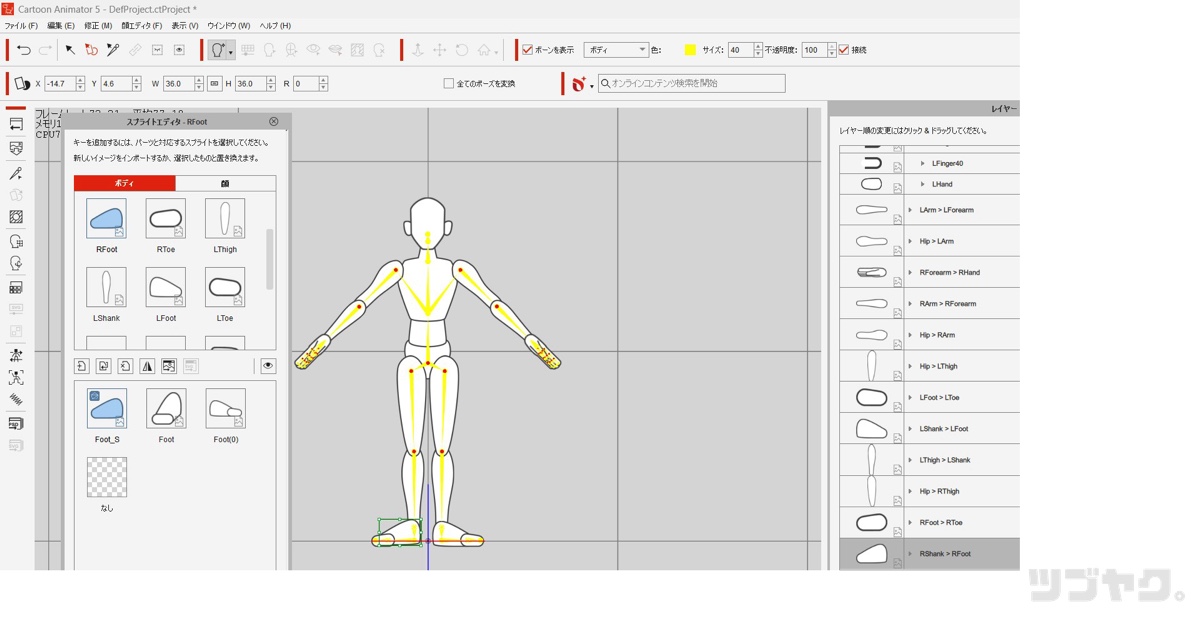This screenshot has width=1200, height=638.
Task: Click the preview eye icon in top toolbar
Action: pyautogui.click(x=179, y=50)
